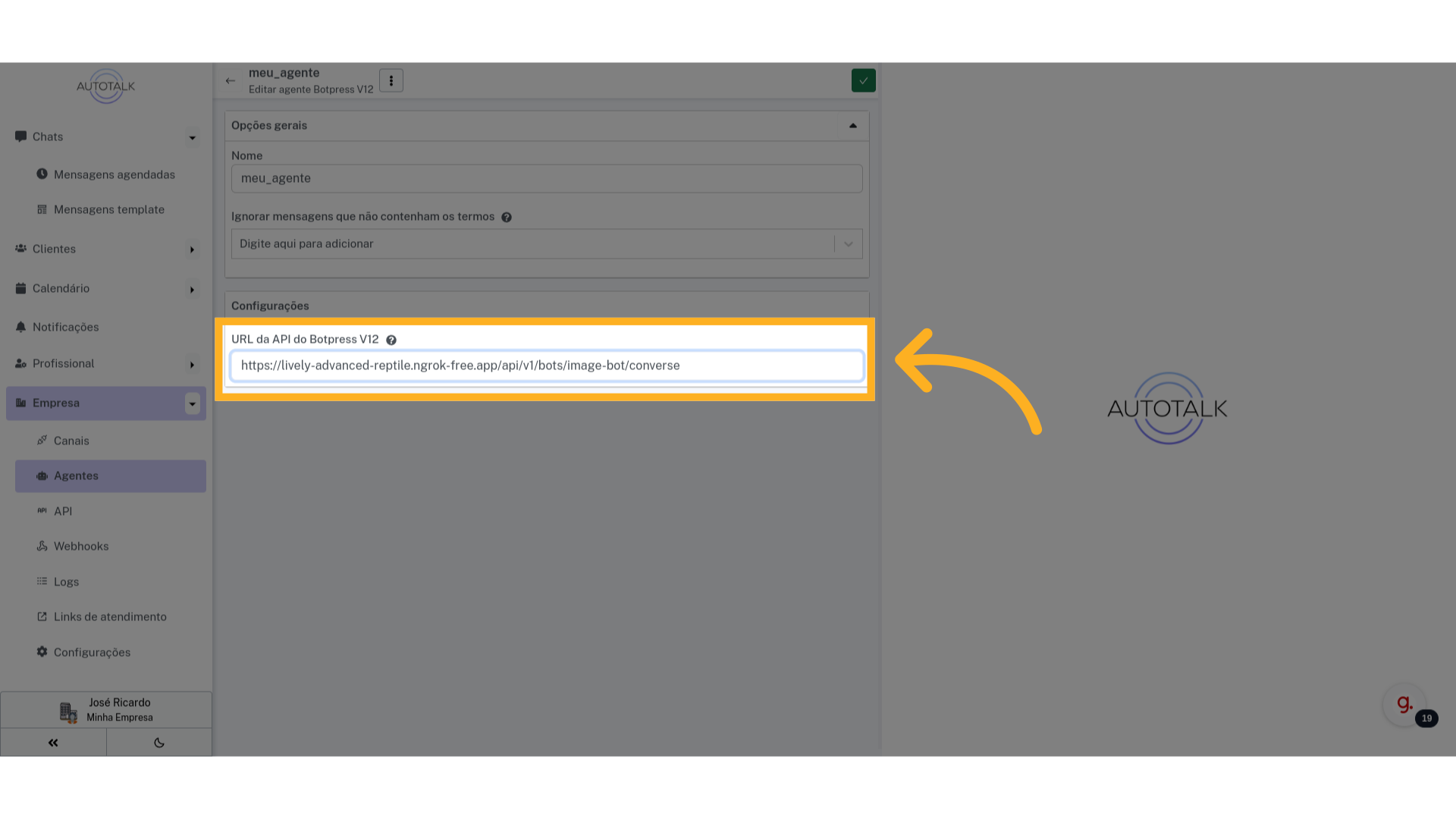The width and height of the screenshot is (1456, 819).
Task: Show help for ignored message terms
Action: pyautogui.click(x=507, y=217)
